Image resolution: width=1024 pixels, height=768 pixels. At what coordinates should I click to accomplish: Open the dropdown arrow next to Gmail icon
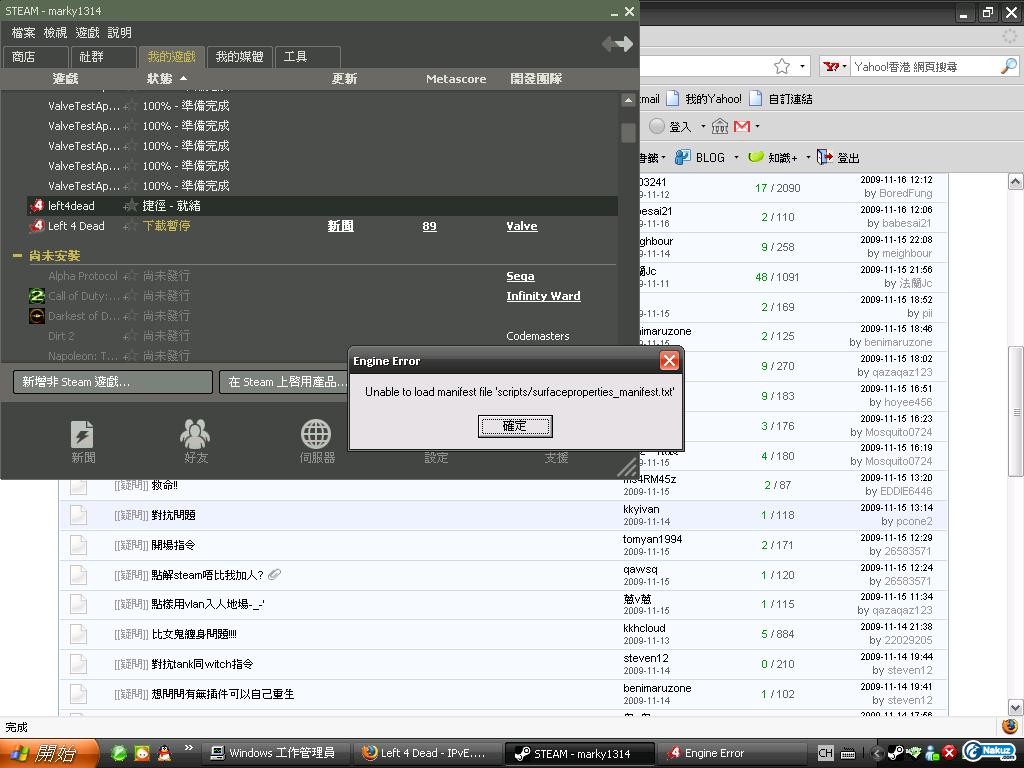758,126
